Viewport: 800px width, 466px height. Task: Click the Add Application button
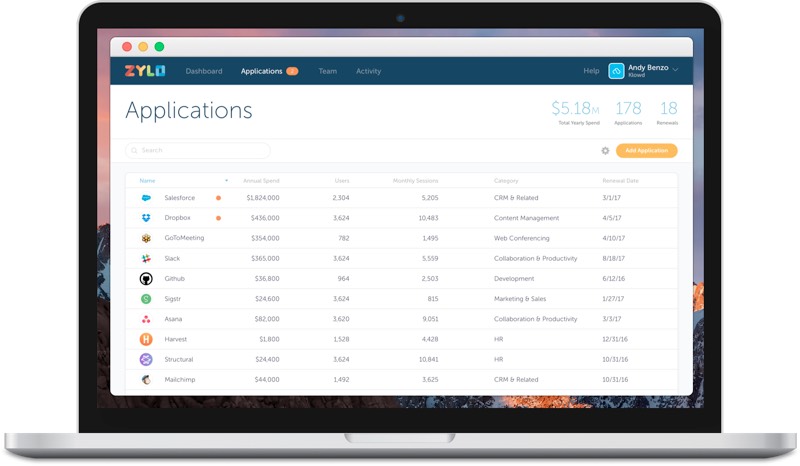click(646, 151)
